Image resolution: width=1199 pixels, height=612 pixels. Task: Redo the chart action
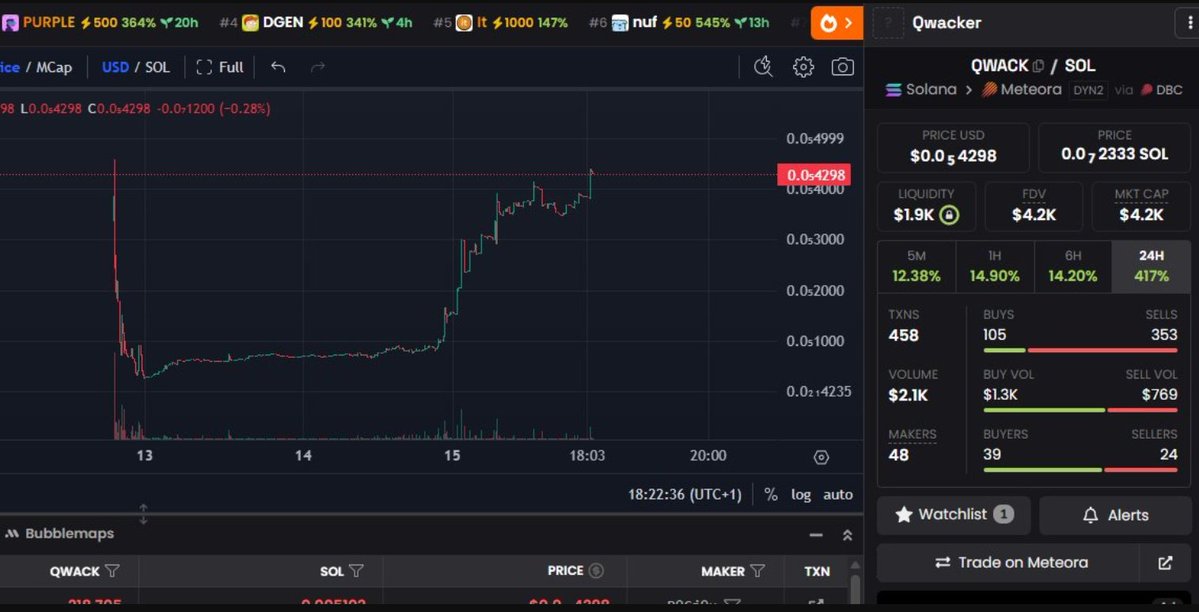click(318, 67)
